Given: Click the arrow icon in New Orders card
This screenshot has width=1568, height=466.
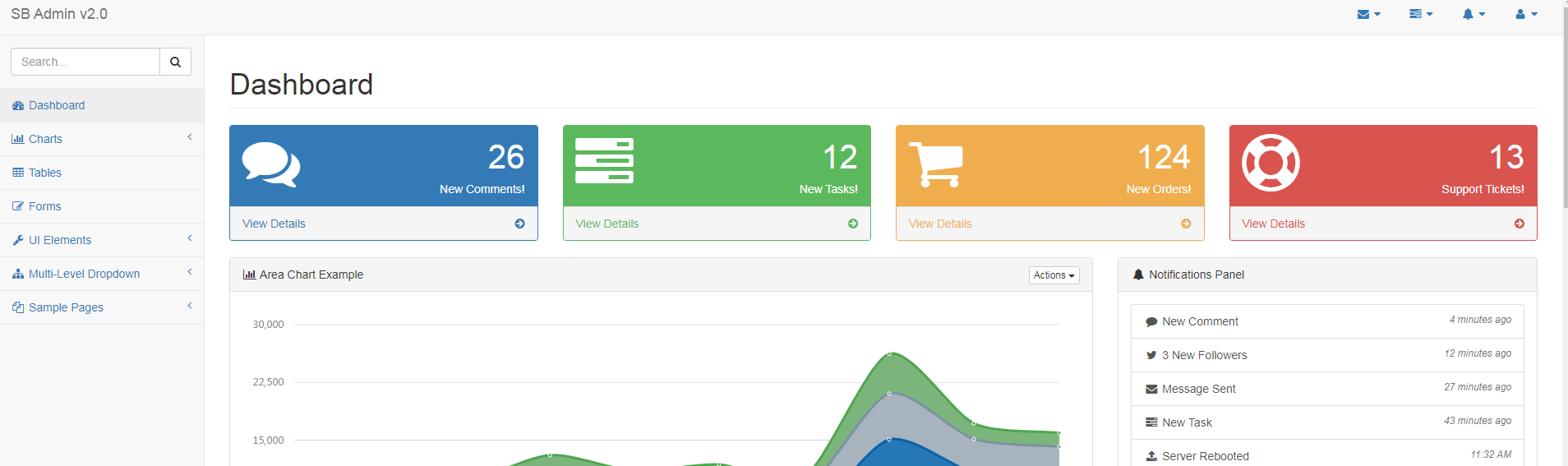Looking at the screenshot, I should coord(1186,224).
